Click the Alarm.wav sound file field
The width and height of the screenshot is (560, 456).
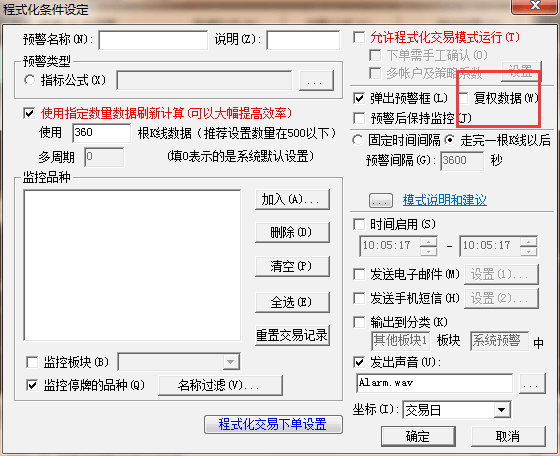coord(434,383)
